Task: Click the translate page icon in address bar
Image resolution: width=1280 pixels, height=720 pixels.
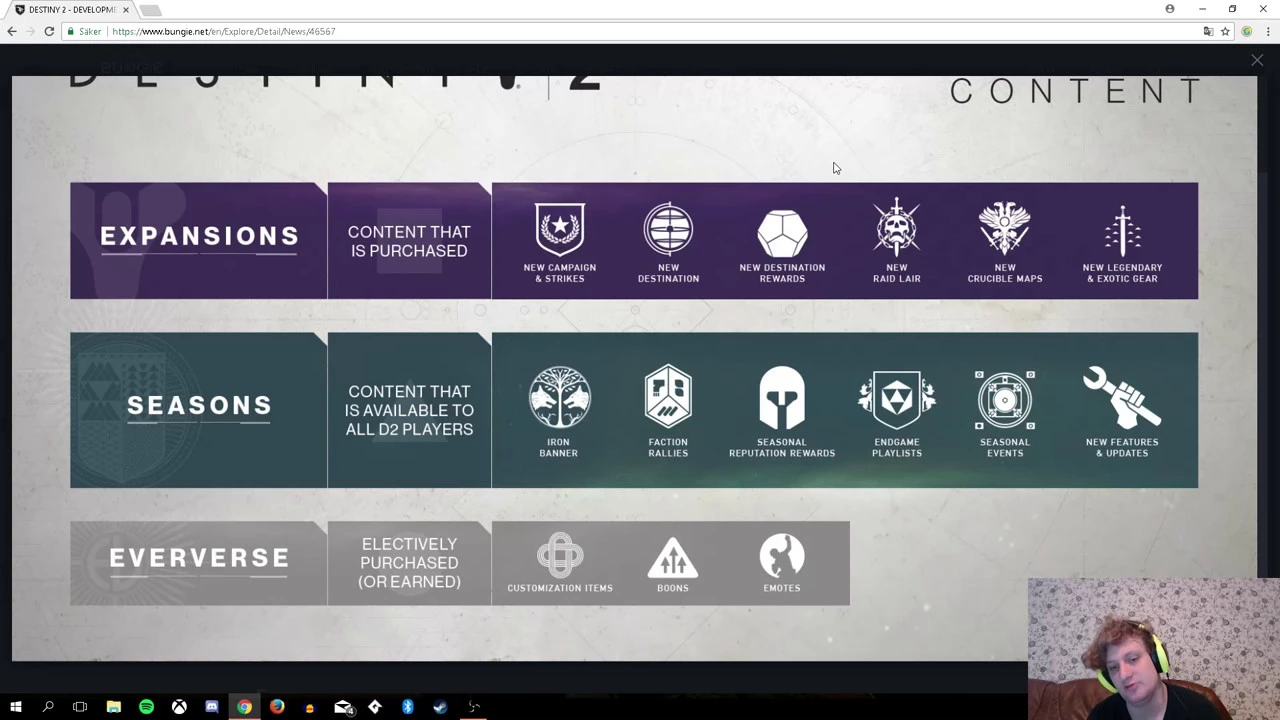Action: click(1208, 31)
